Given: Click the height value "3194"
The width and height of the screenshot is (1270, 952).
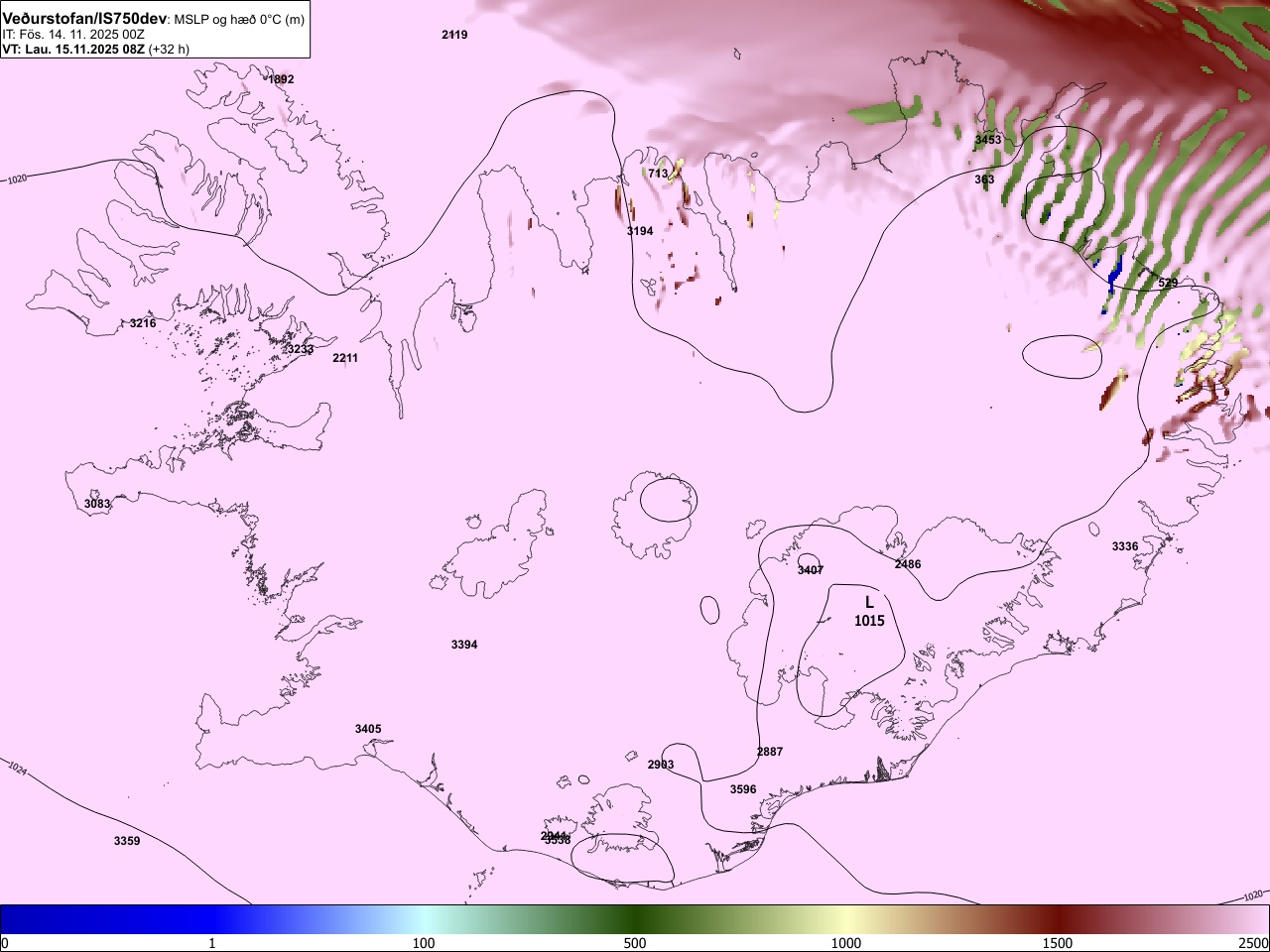Looking at the screenshot, I should [x=640, y=231].
